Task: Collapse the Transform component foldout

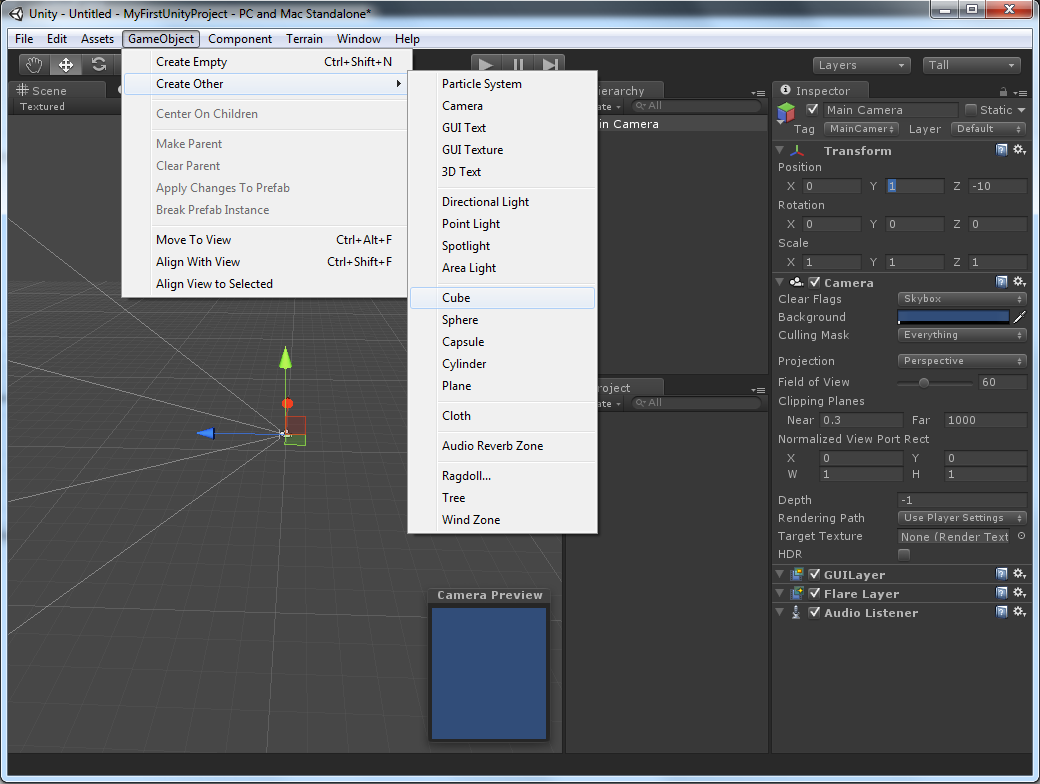Action: (x=780, y=151)
